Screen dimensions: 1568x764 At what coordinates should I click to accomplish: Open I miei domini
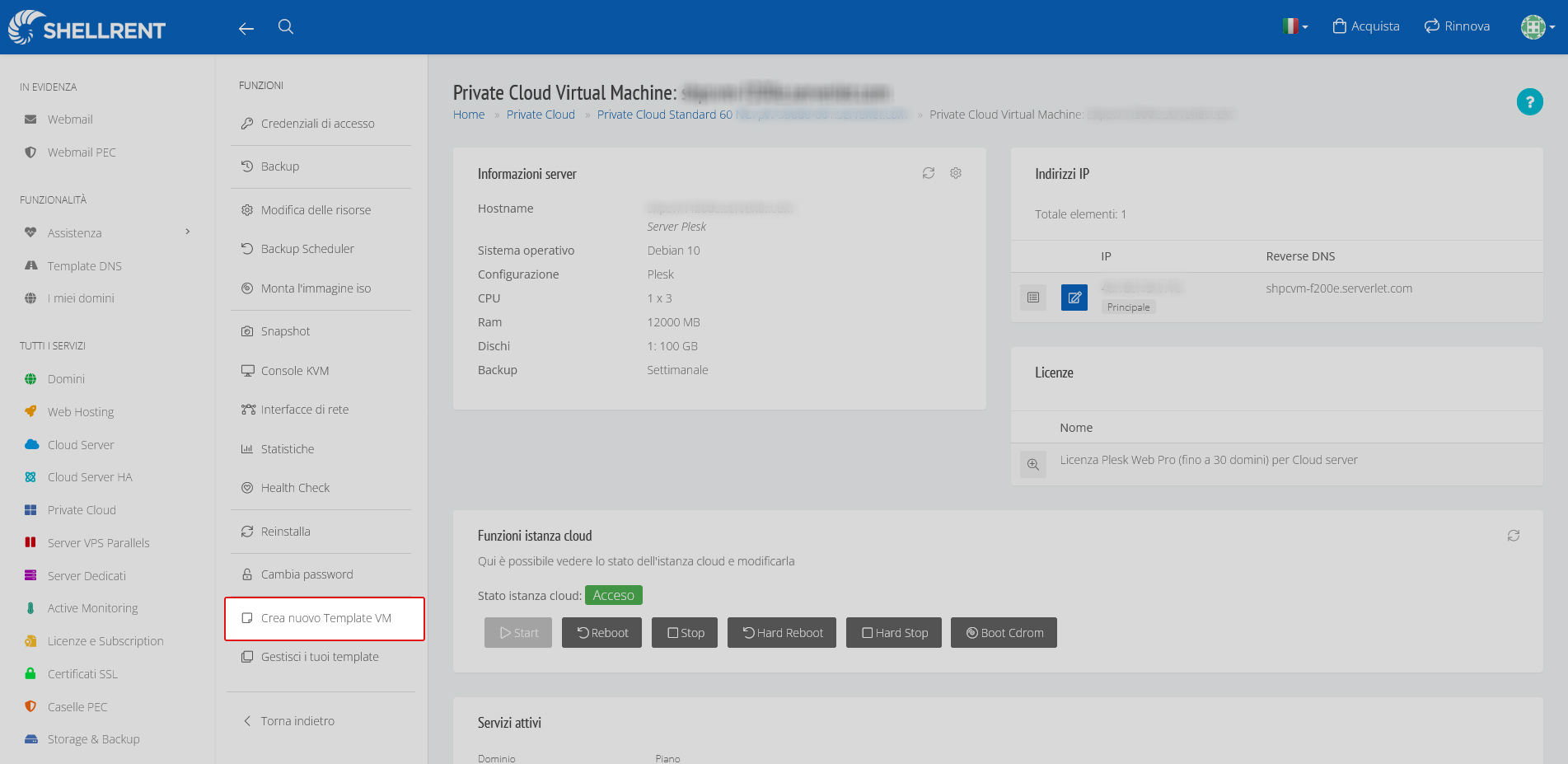coord(81,298)
